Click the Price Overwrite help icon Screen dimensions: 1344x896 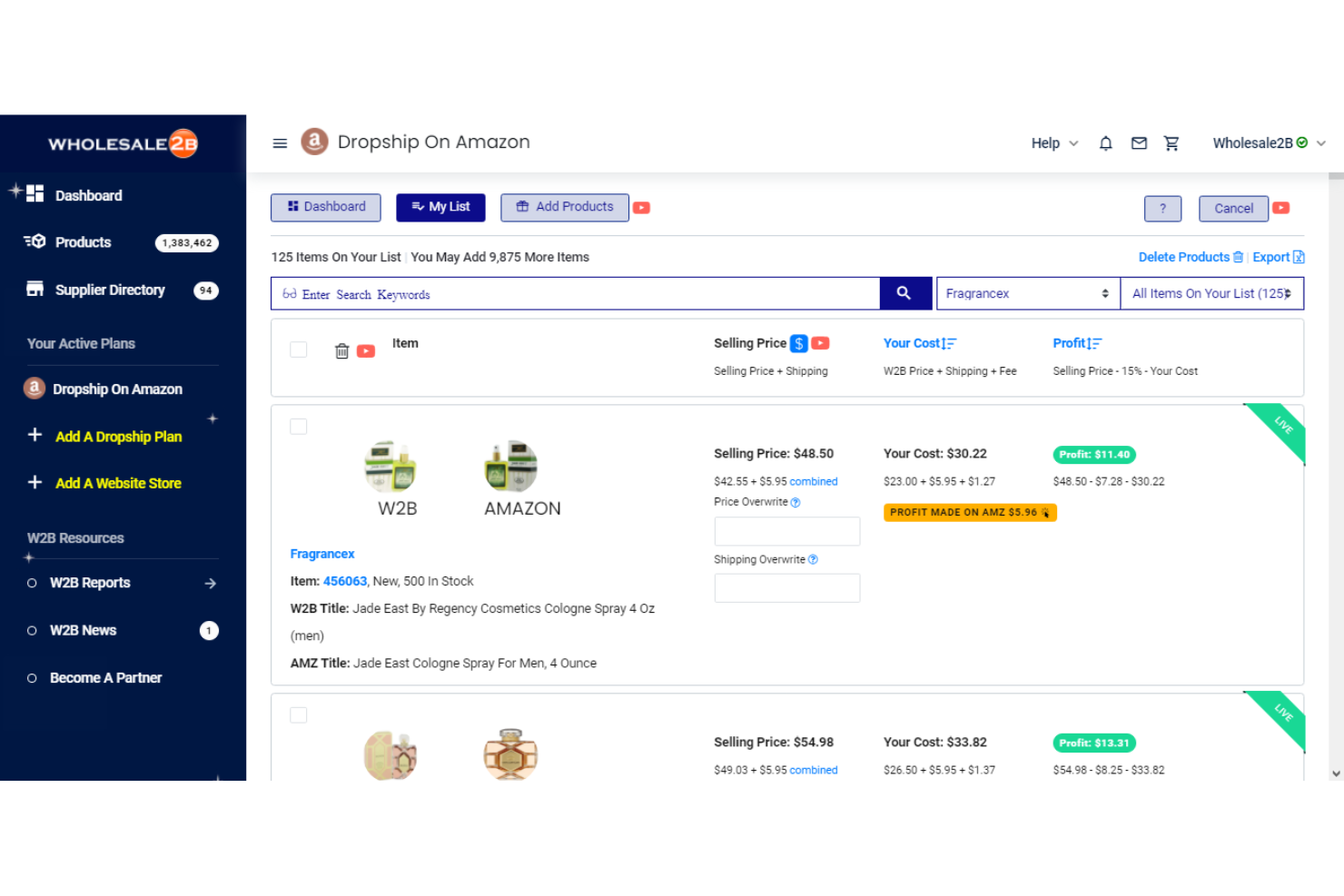click(x=796, y=502)
